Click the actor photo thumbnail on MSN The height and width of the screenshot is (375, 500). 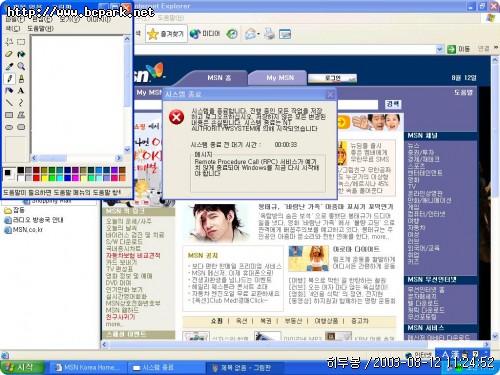click(x=217, y=224)
